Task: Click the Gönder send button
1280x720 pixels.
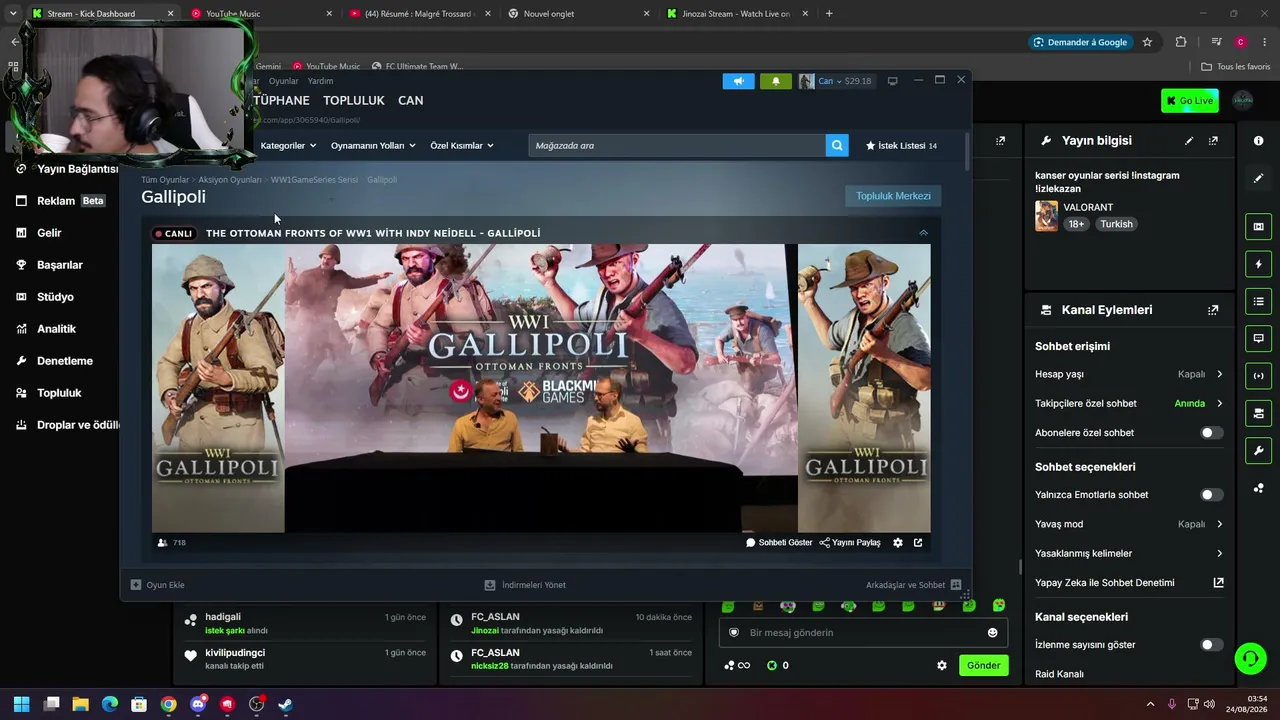Action: pyautogui.click(x=983, y=665)
